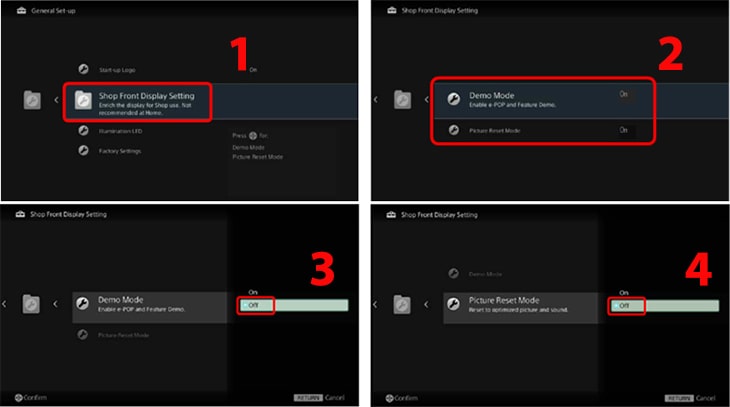Click the dimmed Picture Reset Mode wrench in screen 3
This screenshot has width=730, height=407.
(82, 334)
